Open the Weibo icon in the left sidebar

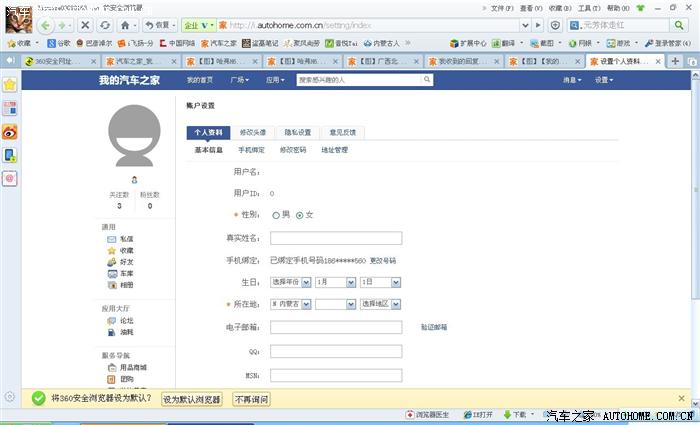click(10, 131)
